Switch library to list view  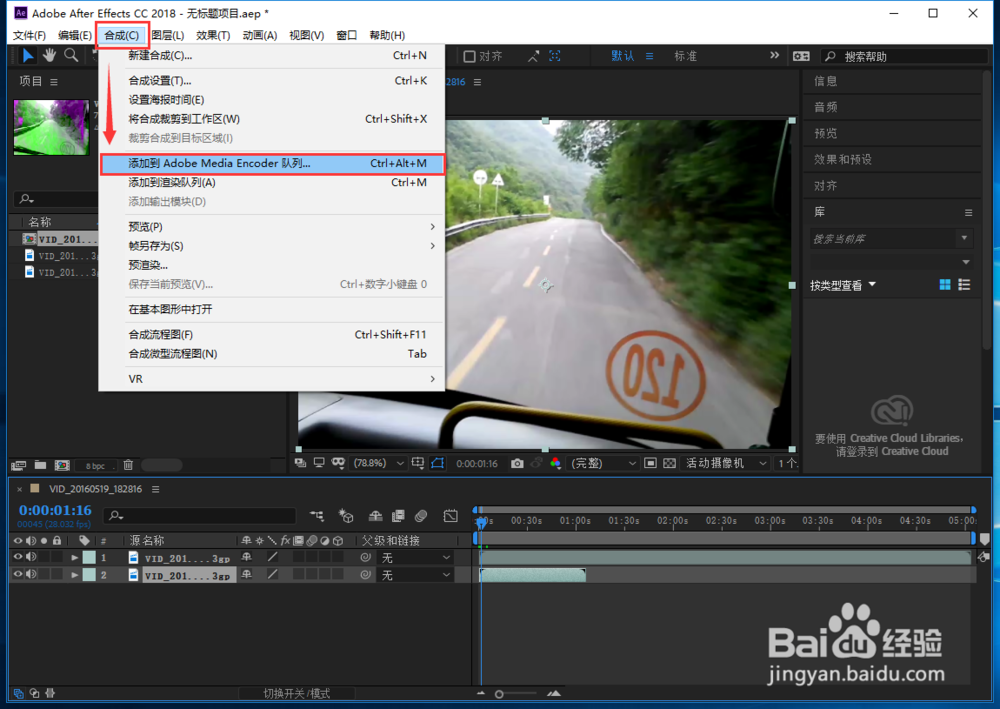(964, 285)
